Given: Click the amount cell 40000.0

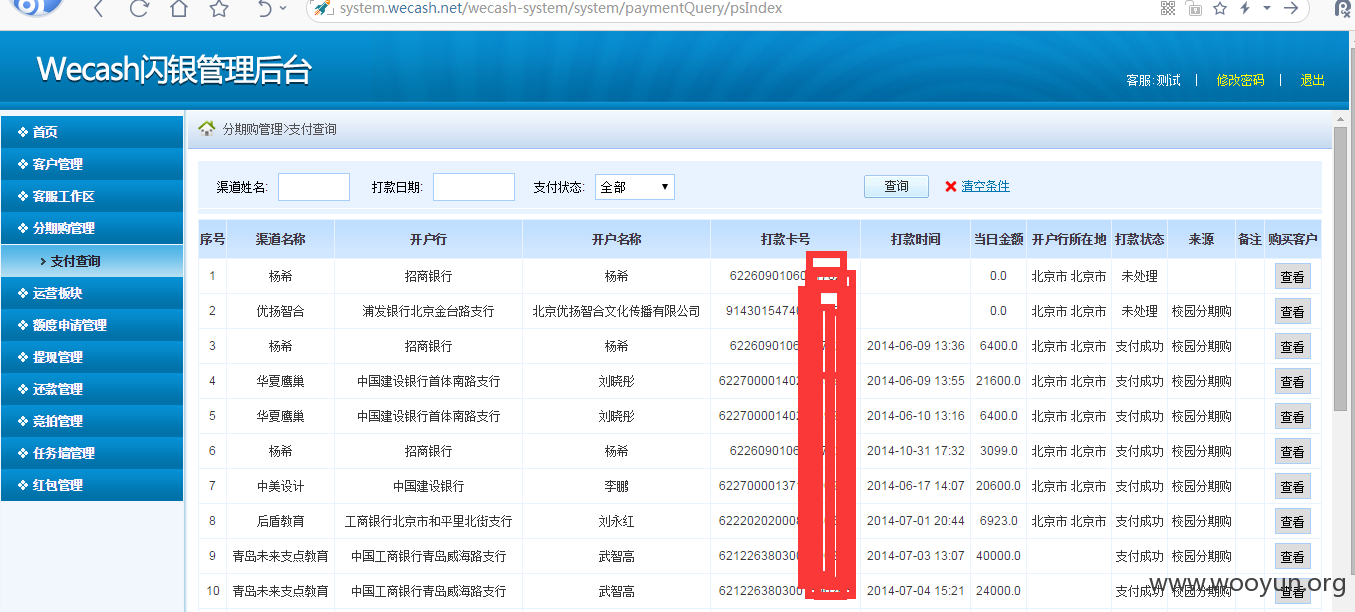Looking at the screenshot, I should [x=998, y=556].
